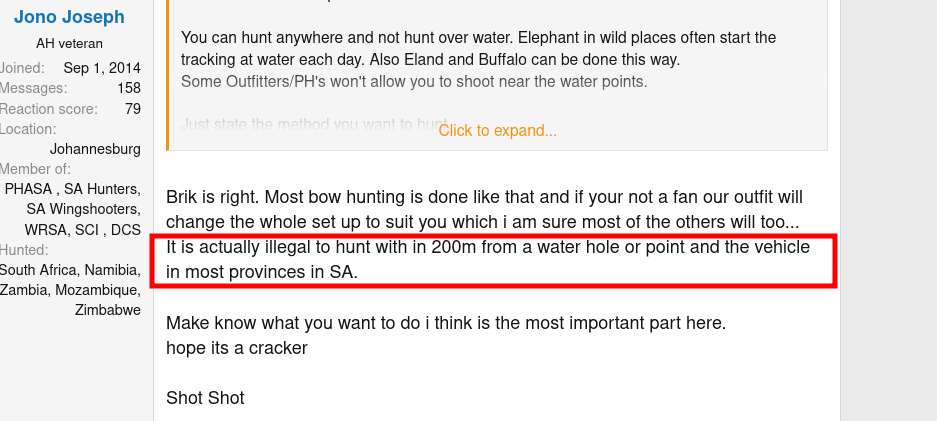Image resolution: width=937 pixels, height=421 pixels.
Task: Click the South Africa, Namibia hunted countries text
Action: coord(71,270)
